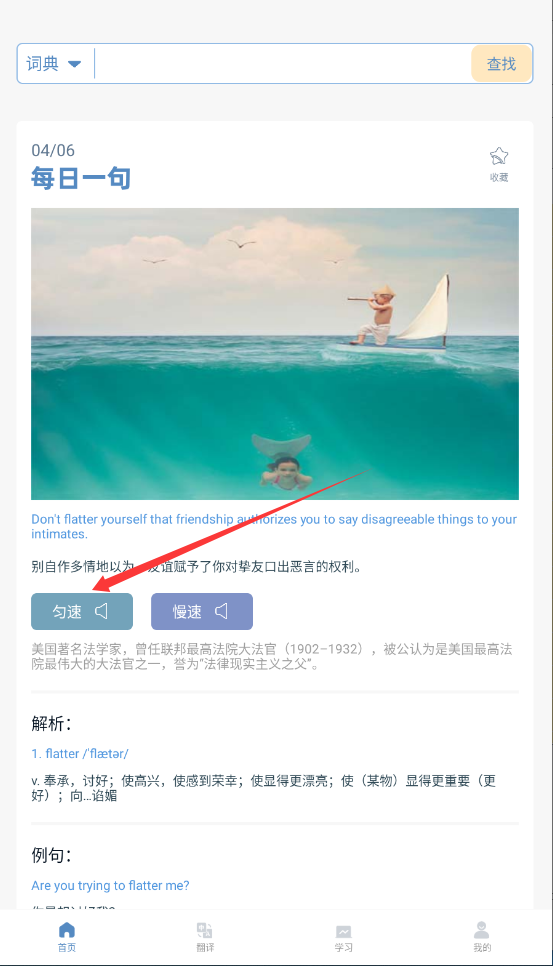Tap the speaker icon in 慢速 button
This screenshot has height=966, width=553.
(x=222, y=611)
